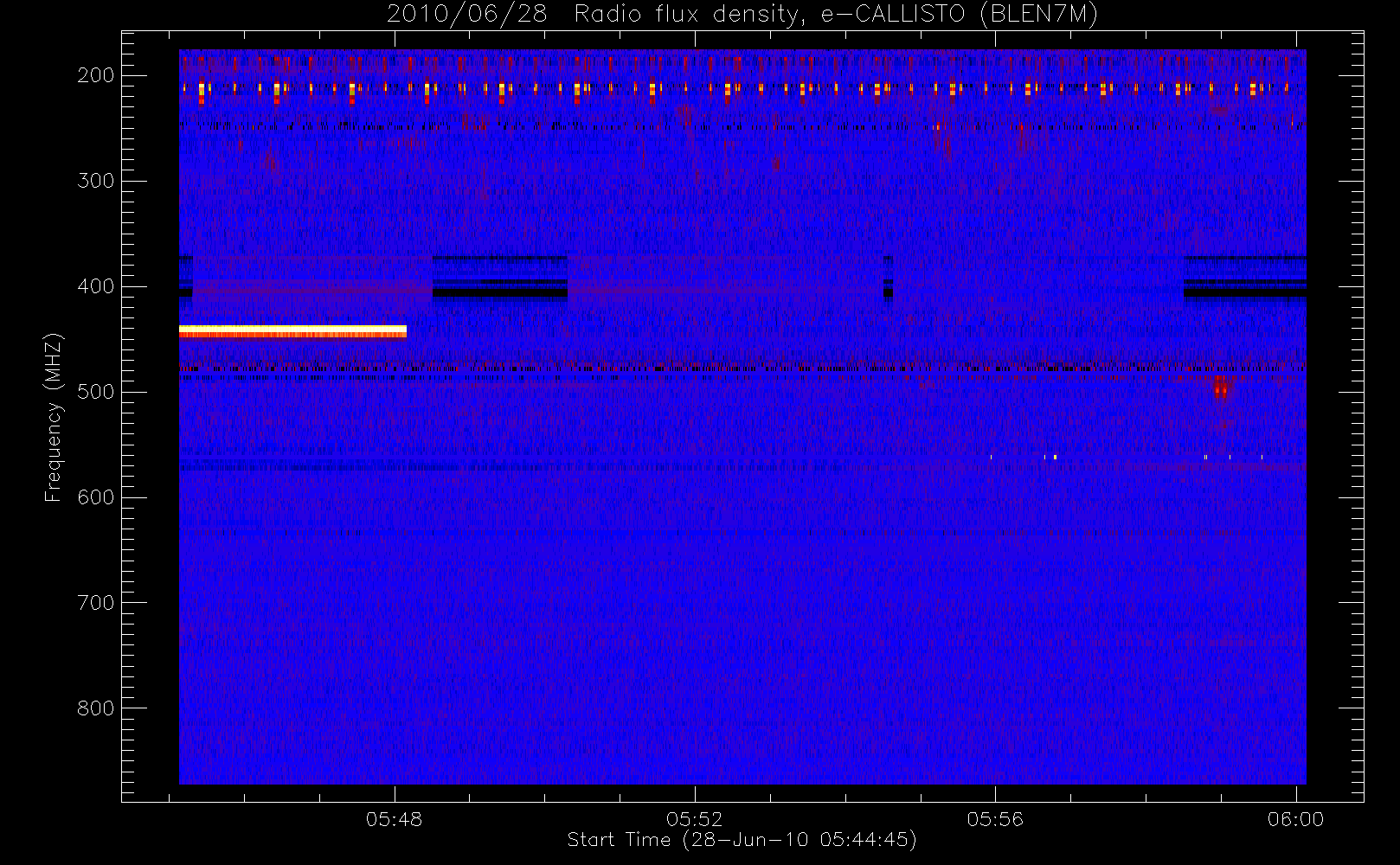Click the 05:52 time tick label
This screenshot has height=865, width=1400.
point(695,819)
